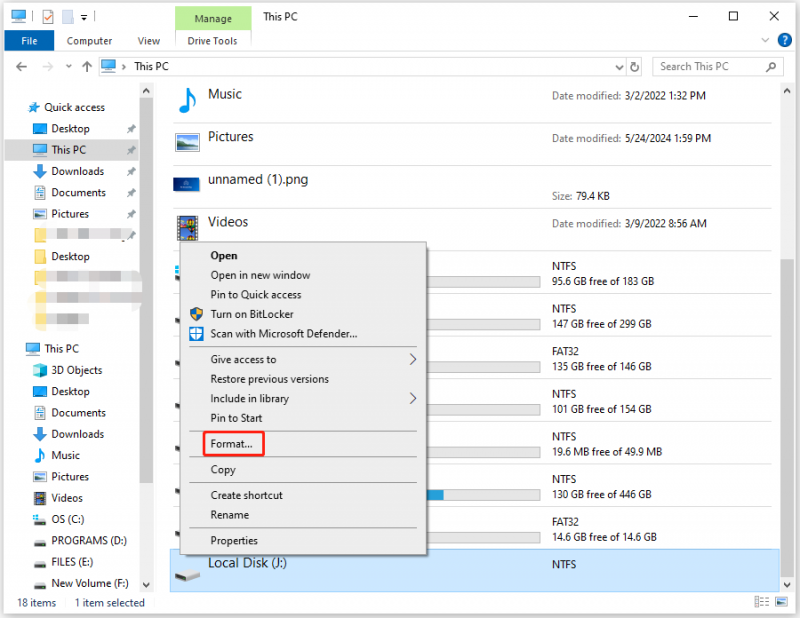
Task: Open the Drive Tools ribbon tab
Action: 212,41
